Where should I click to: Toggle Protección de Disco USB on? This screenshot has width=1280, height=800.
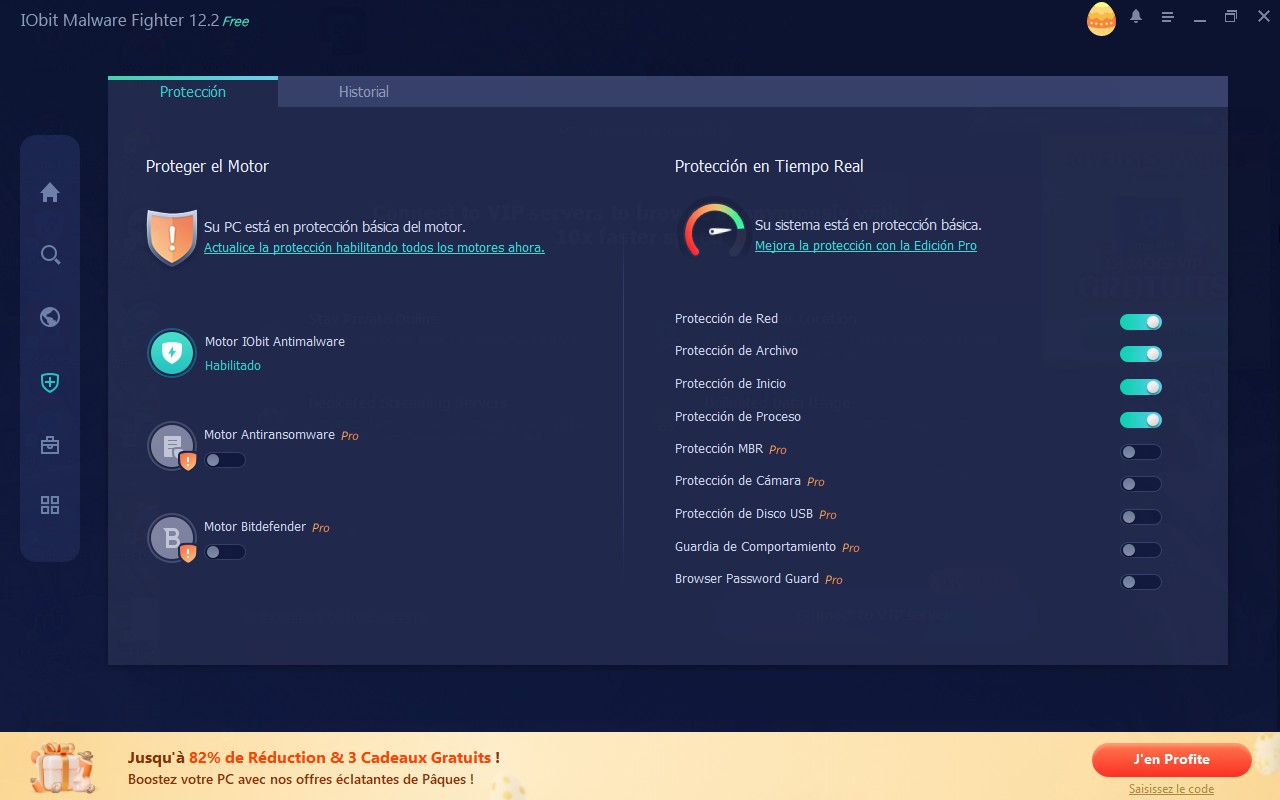pyautogui.click(x=1140, y=517)
